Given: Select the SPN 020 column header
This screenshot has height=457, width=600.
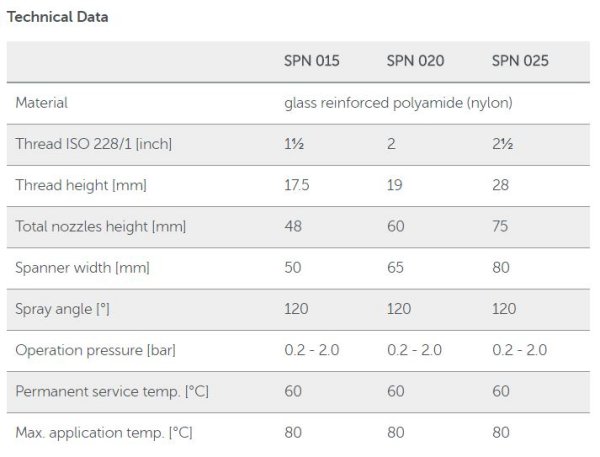Looking at the screenshot, I should (415, 61).
